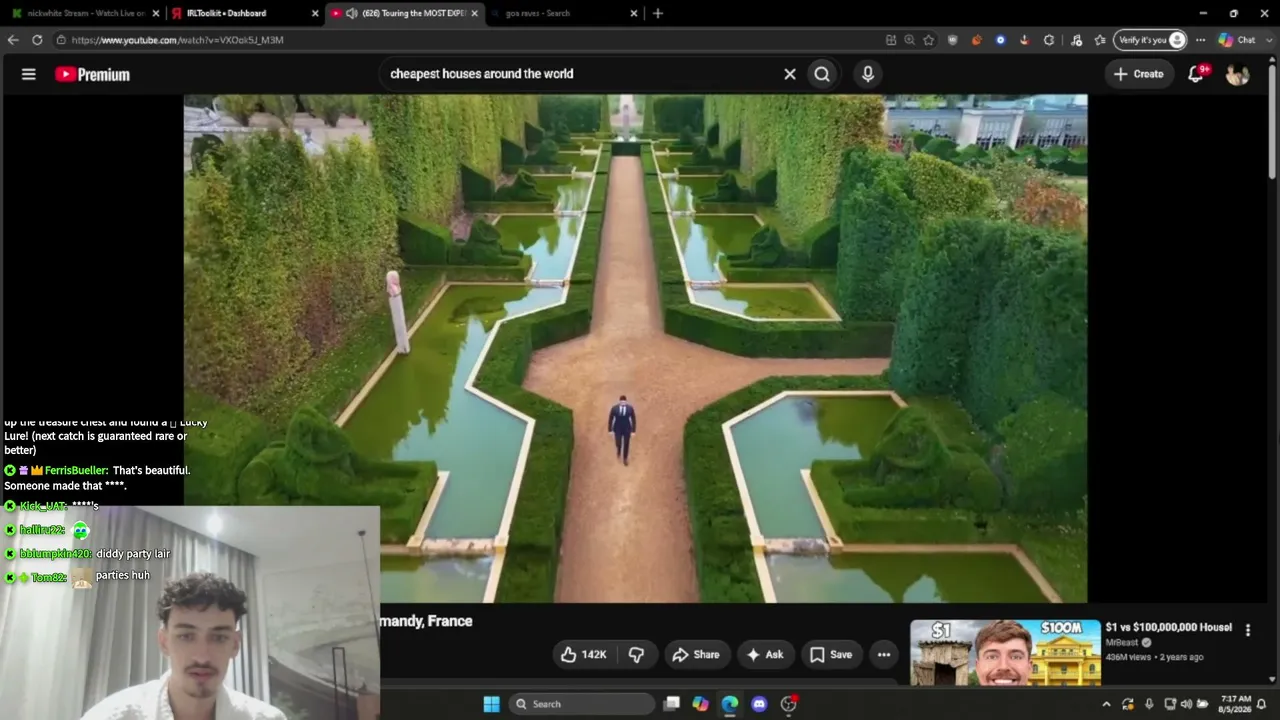Open the YouTube account avatar menu

tap(1238, 74)
